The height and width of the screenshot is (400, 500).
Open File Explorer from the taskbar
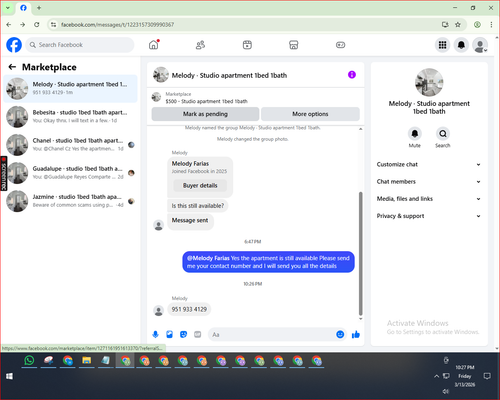tap(87, 361)
